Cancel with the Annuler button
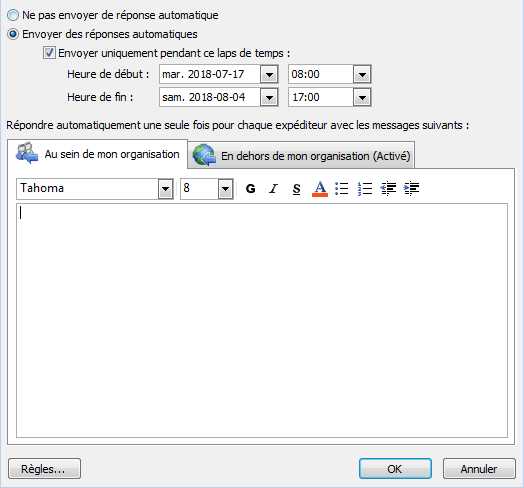524x488 pixels. [x=479, y=469]
